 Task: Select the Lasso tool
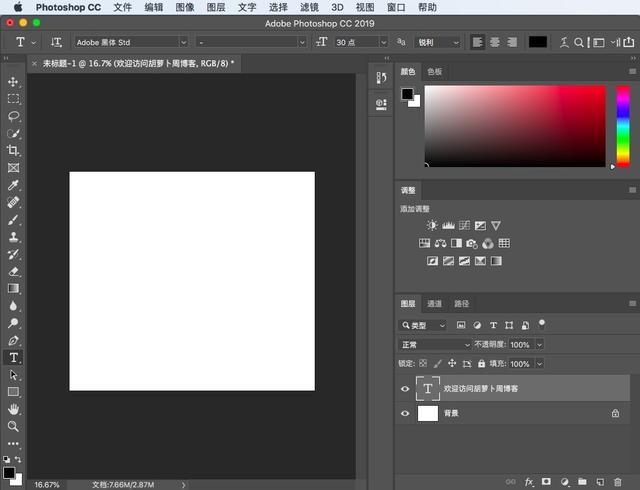(13, 116)
